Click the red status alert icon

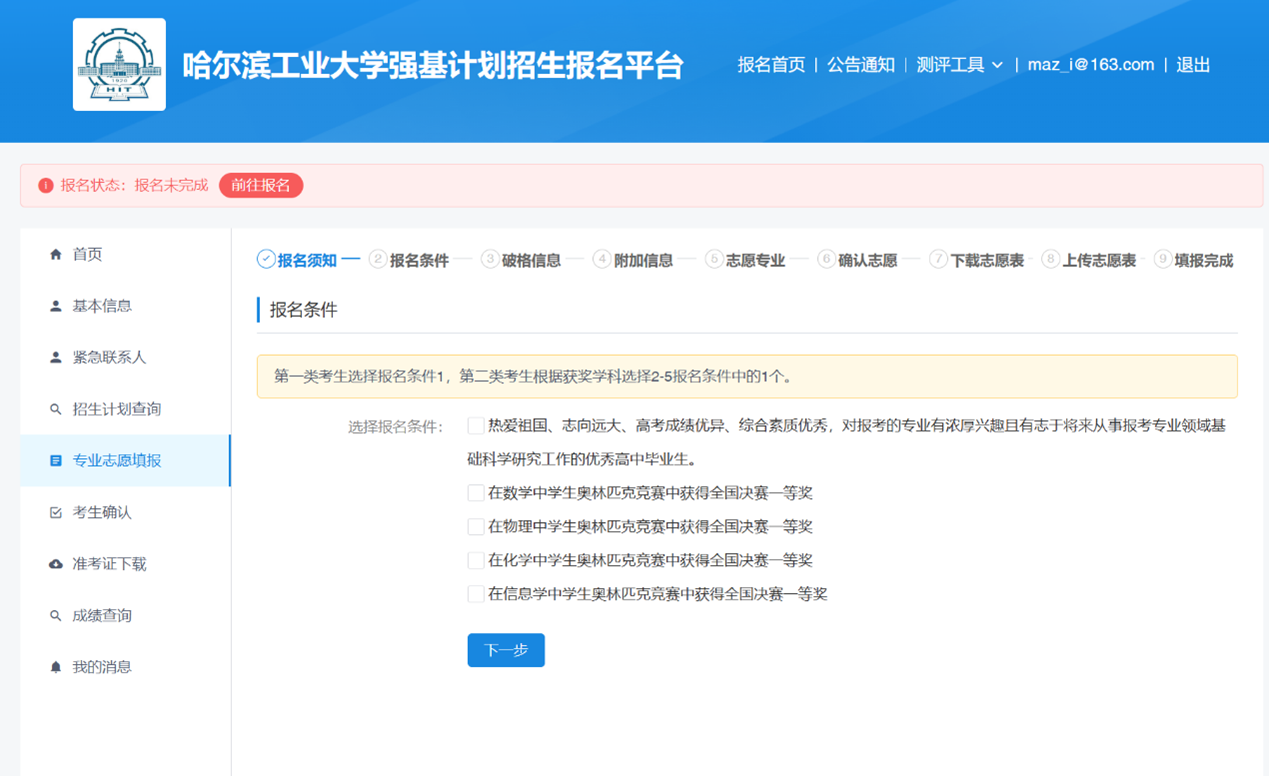point(45,186)
